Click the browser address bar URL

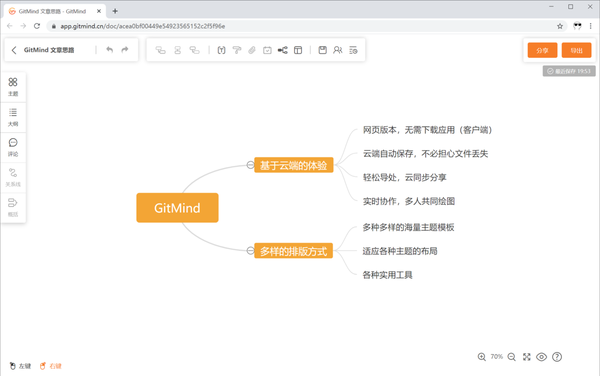143,26
